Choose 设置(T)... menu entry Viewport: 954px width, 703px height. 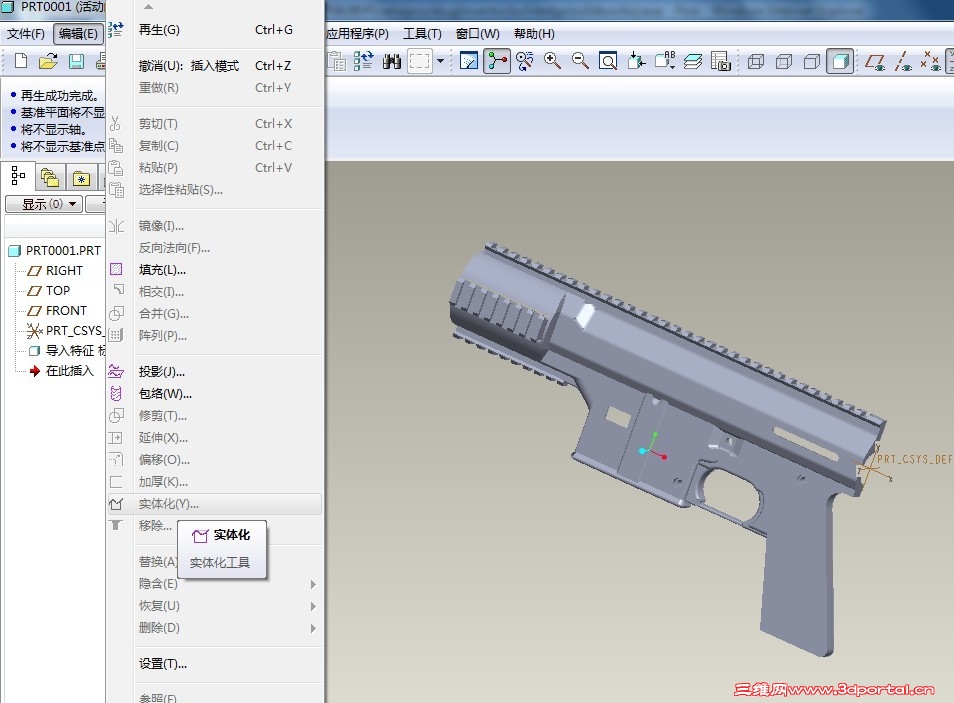click(x=215, y=664)
